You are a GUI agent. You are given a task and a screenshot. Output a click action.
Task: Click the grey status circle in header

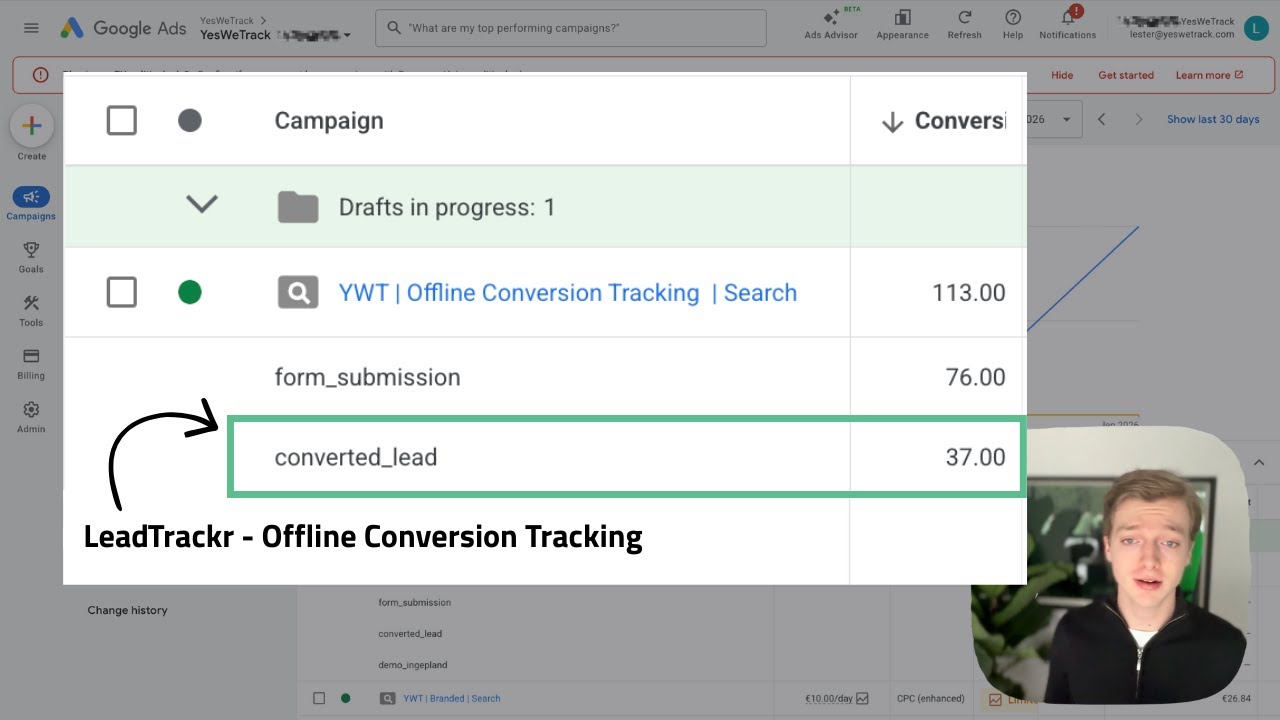click(190, 121)
